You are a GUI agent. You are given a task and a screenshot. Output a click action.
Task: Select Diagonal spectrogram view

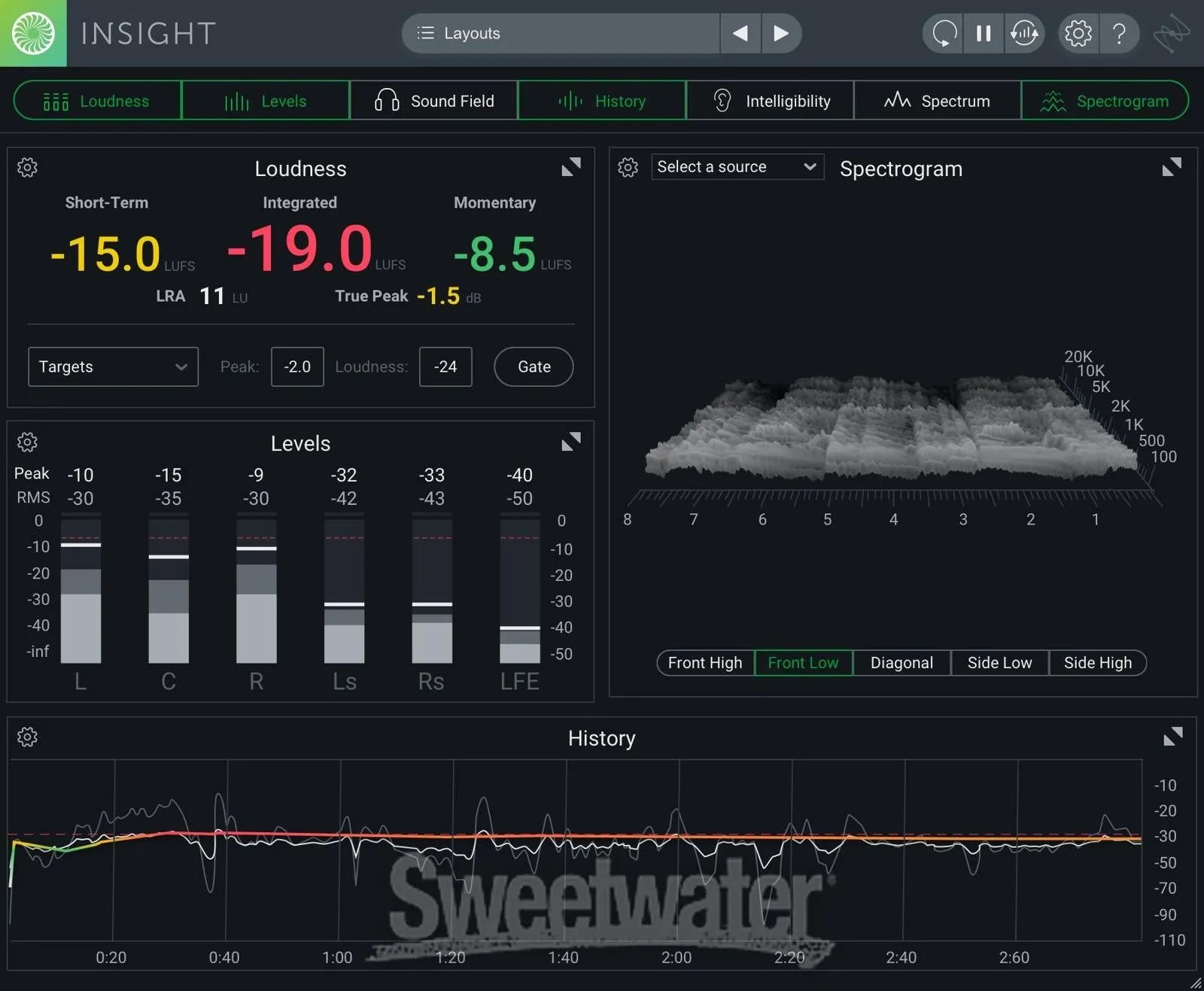(x=901, y=663)
